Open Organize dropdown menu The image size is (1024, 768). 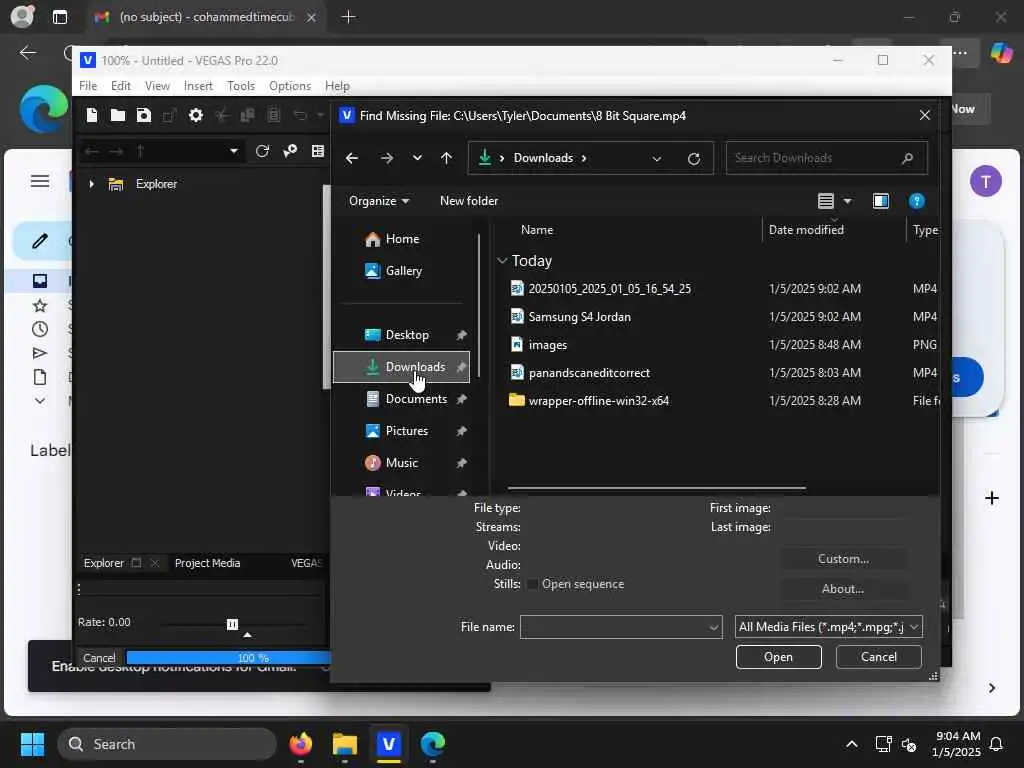[x=379, y=201]
